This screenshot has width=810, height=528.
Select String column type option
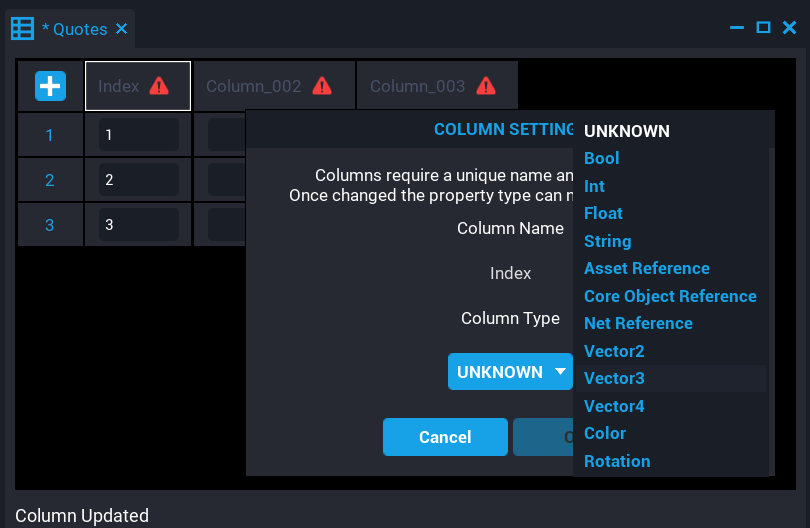[607, 241]
